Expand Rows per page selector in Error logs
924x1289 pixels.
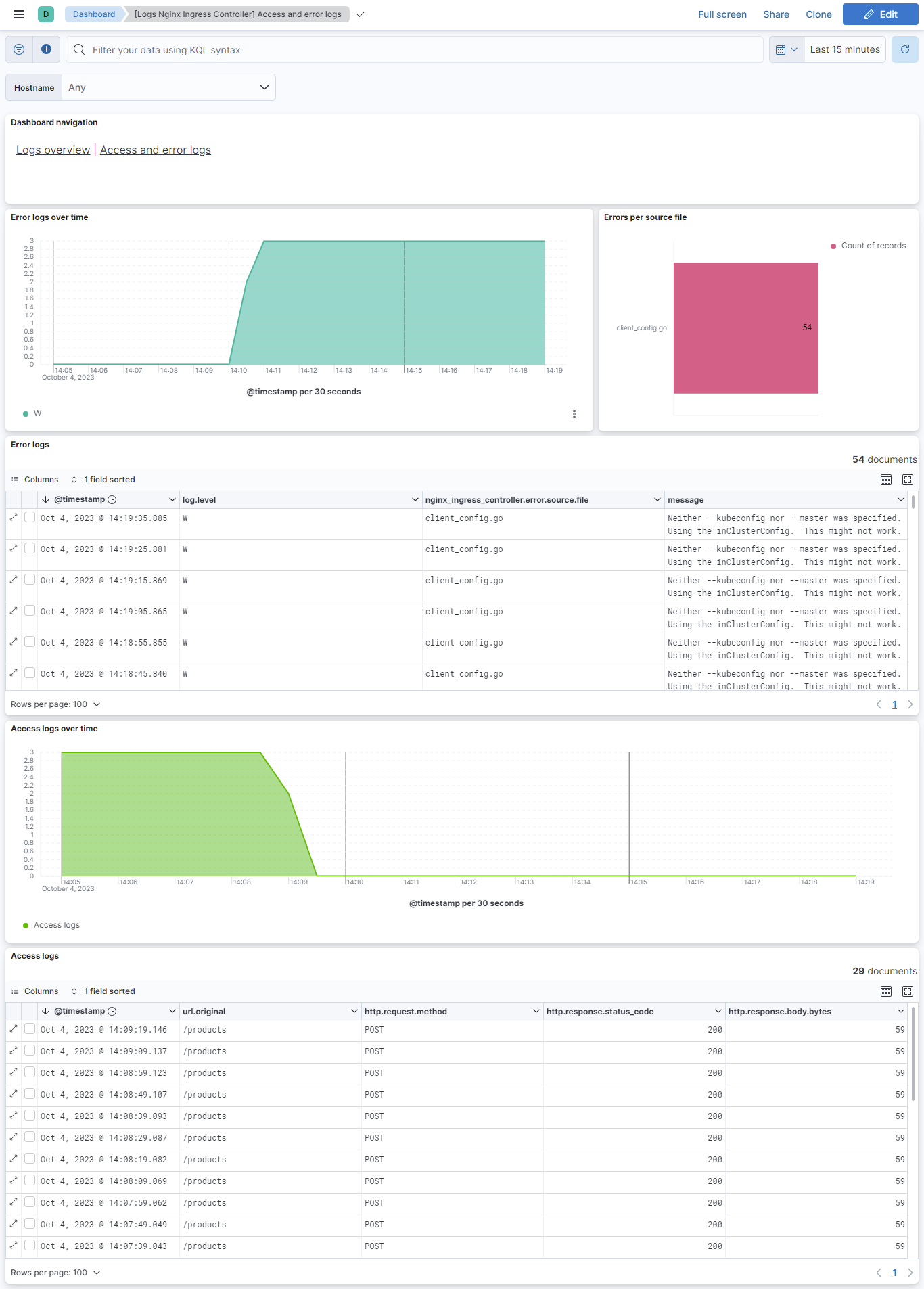(55, 704)
